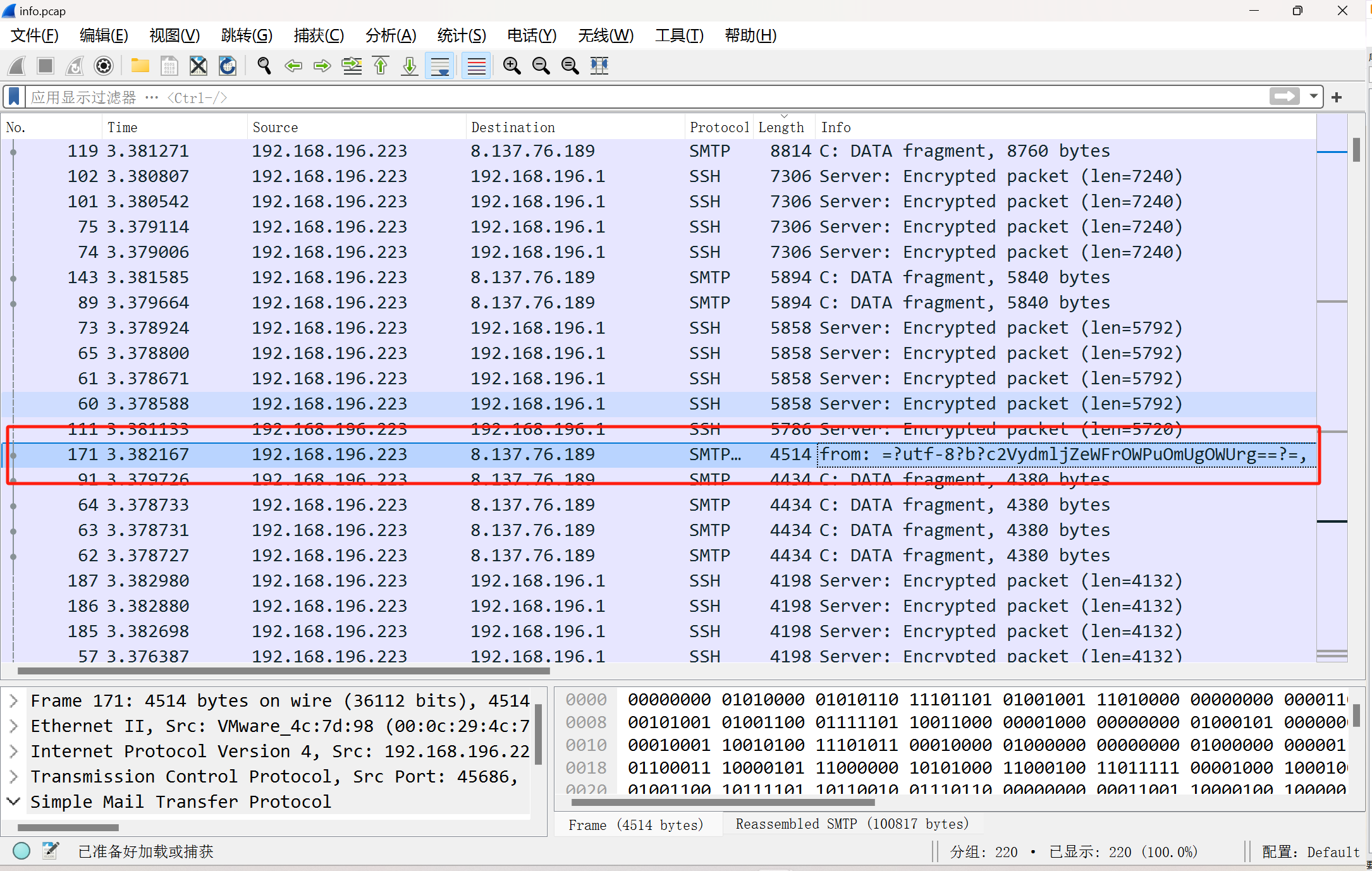
Task: Open the 文件(F) menu
Action: point(35,35)
